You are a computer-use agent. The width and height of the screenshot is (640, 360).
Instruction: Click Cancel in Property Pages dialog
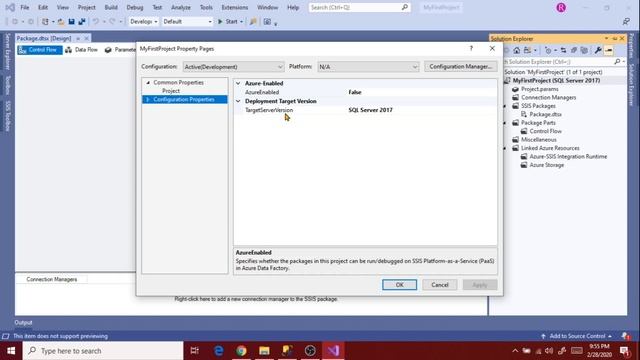point(440,285)
